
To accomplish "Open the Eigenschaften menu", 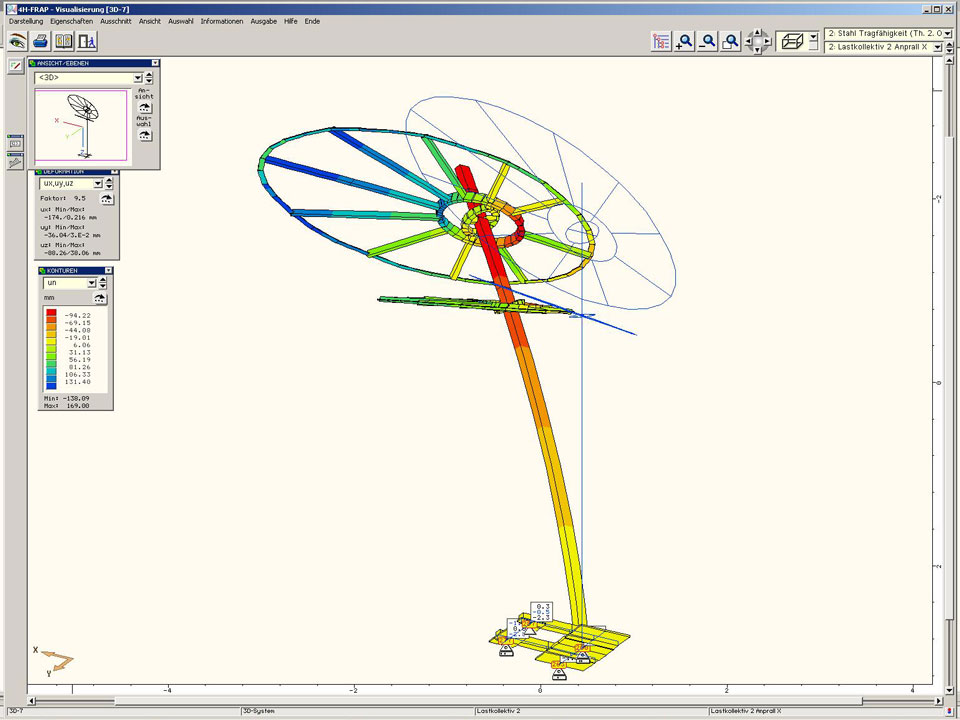I will (x=71, y=21).
